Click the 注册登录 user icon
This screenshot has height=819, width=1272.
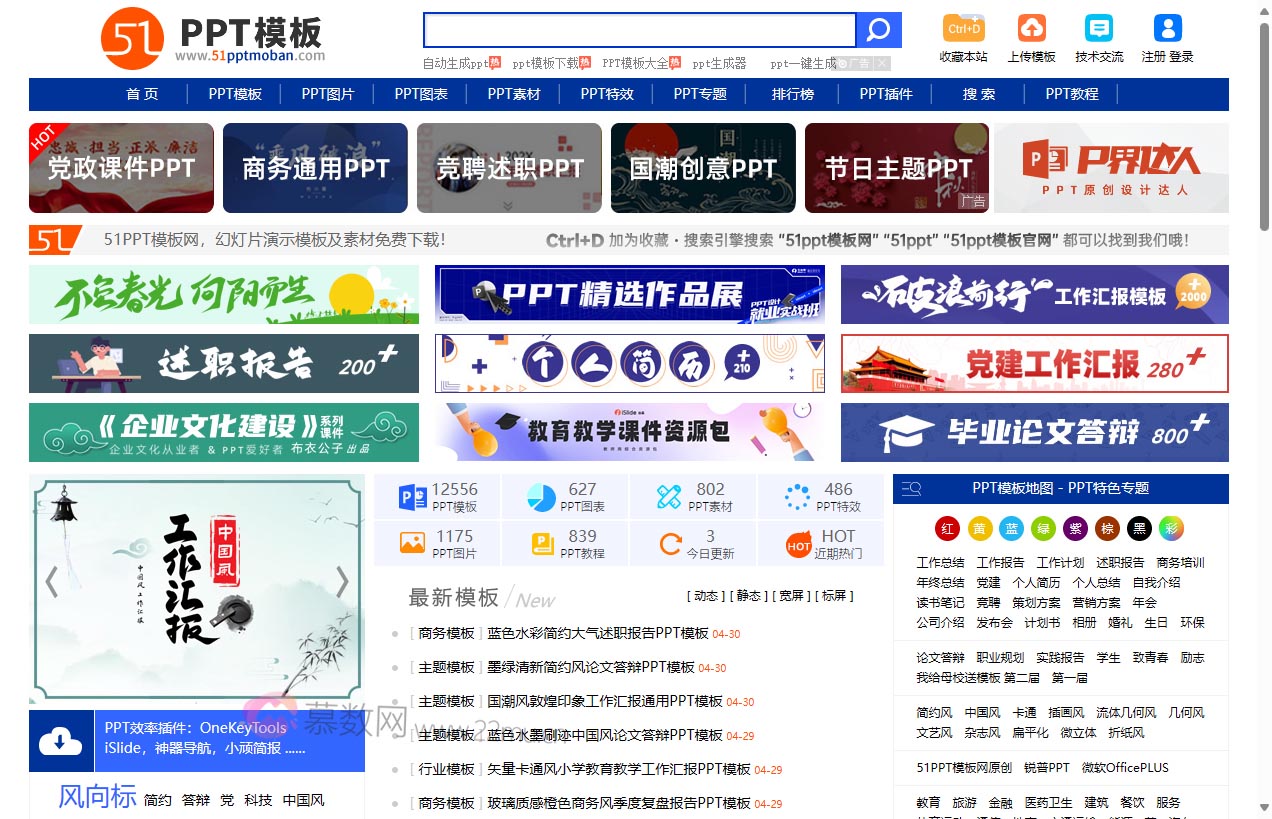coord(1167,26)
